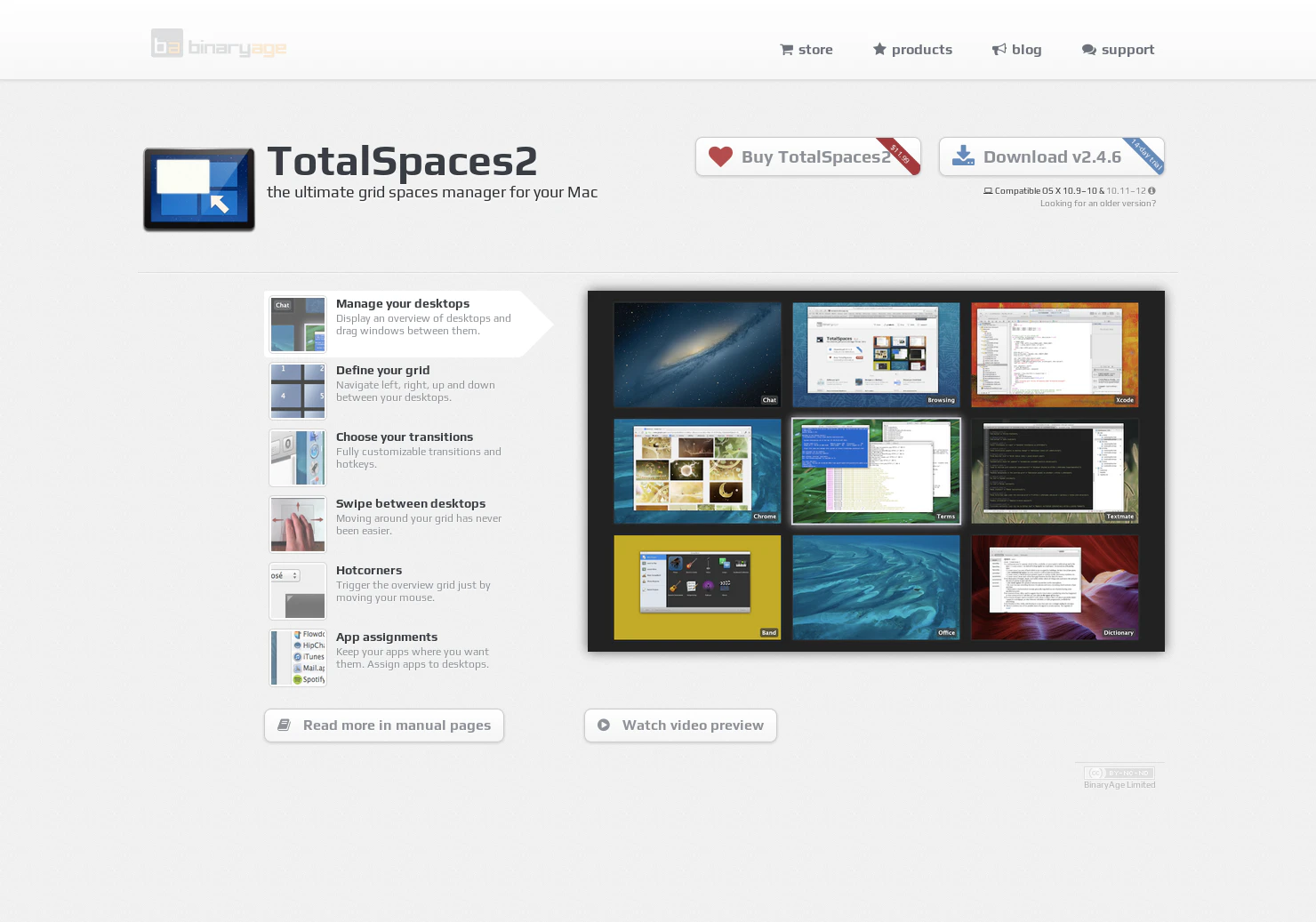This screenshot has width=1316, height=922.
Task: Click 'Fully customizable transitions and hotkeys' text
Action: click(419, 458)
